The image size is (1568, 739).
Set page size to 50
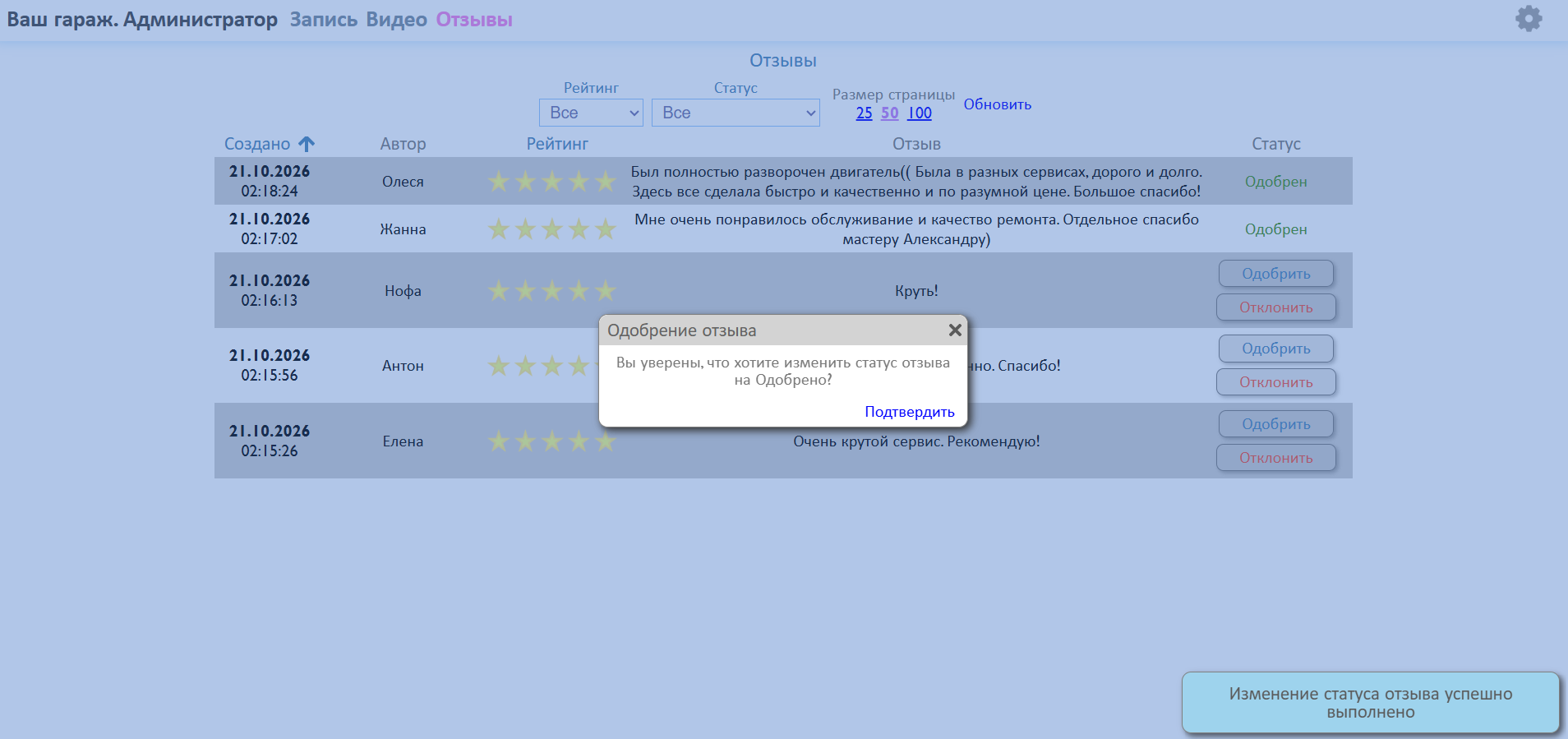[x=890, y=113]
